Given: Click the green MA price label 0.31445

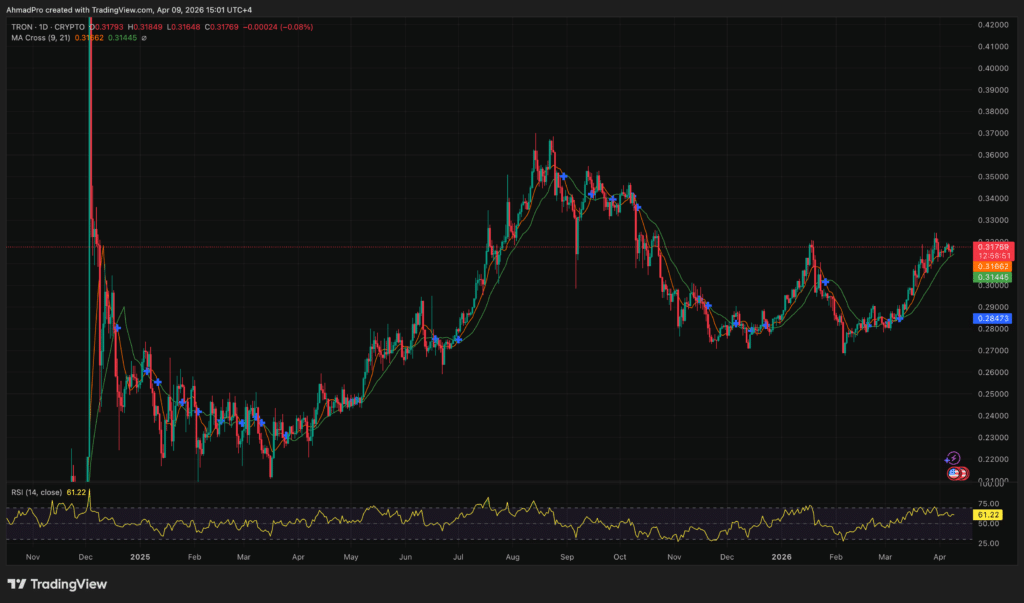Looking at the screenshot, I should [x=993, y=277].
